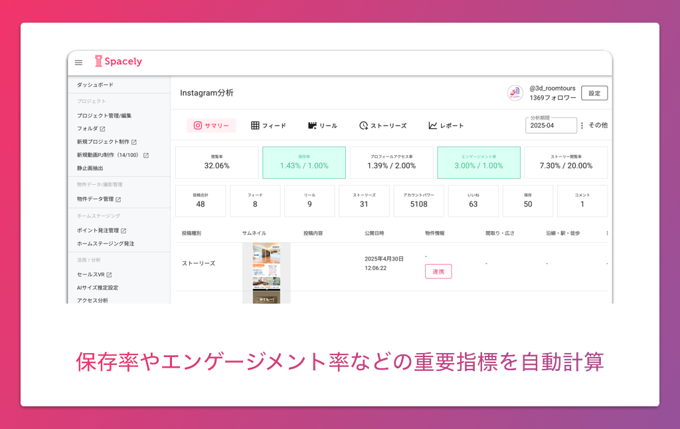Open プロジェクト管理/編集 in sidebar
Image resolution: width=680 pixels, height=429 pixels.
[x=105, y=116]
